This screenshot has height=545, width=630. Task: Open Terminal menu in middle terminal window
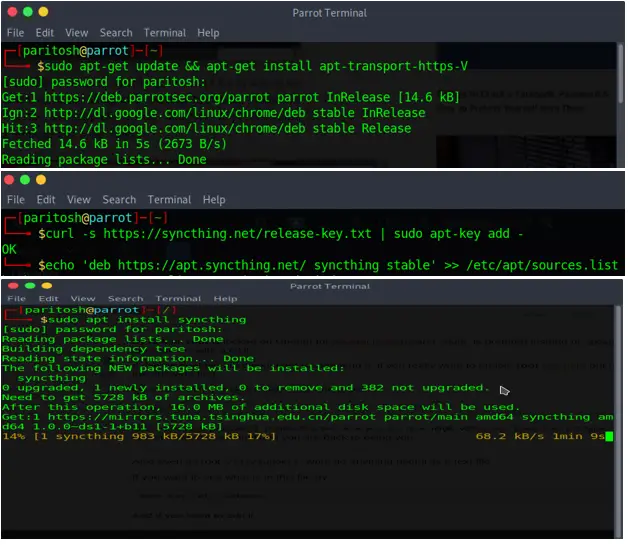[x=169, y=199]
